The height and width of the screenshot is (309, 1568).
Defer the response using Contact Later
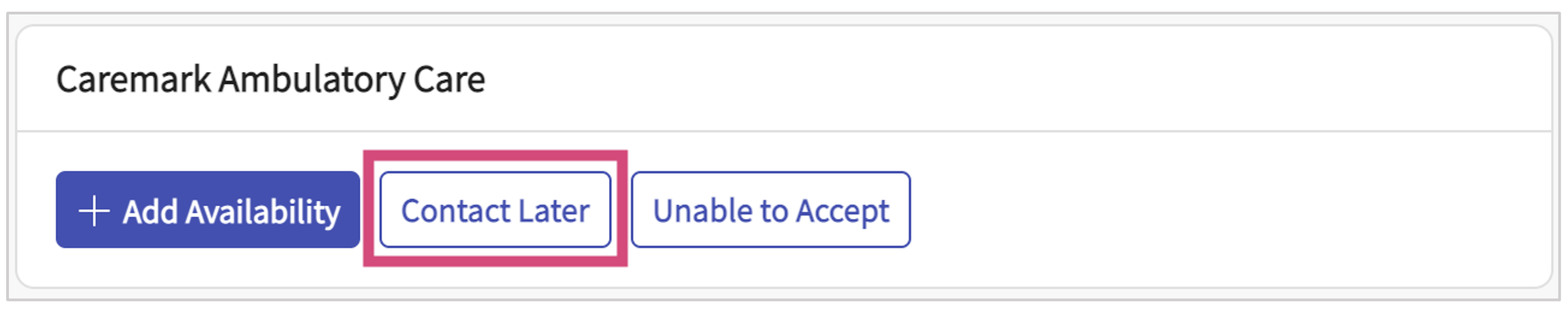pyautogui.click(x=495, y=210)
